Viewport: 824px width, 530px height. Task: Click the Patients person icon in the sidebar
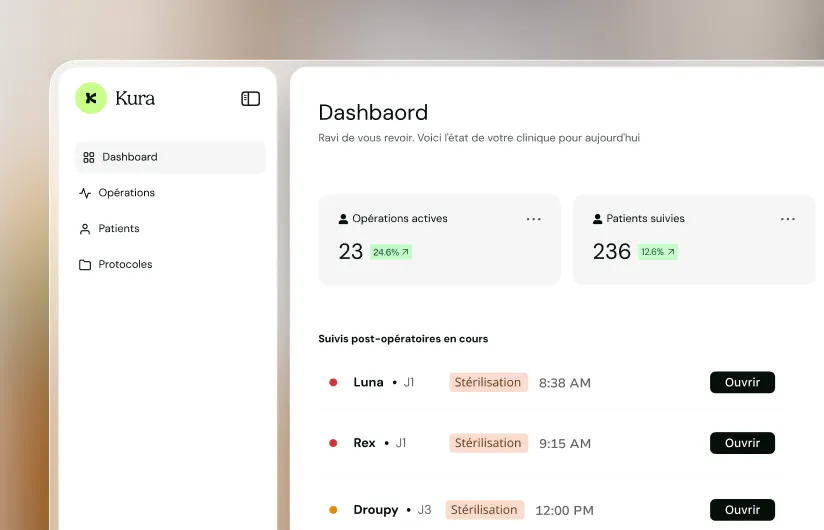click(85, 228)
